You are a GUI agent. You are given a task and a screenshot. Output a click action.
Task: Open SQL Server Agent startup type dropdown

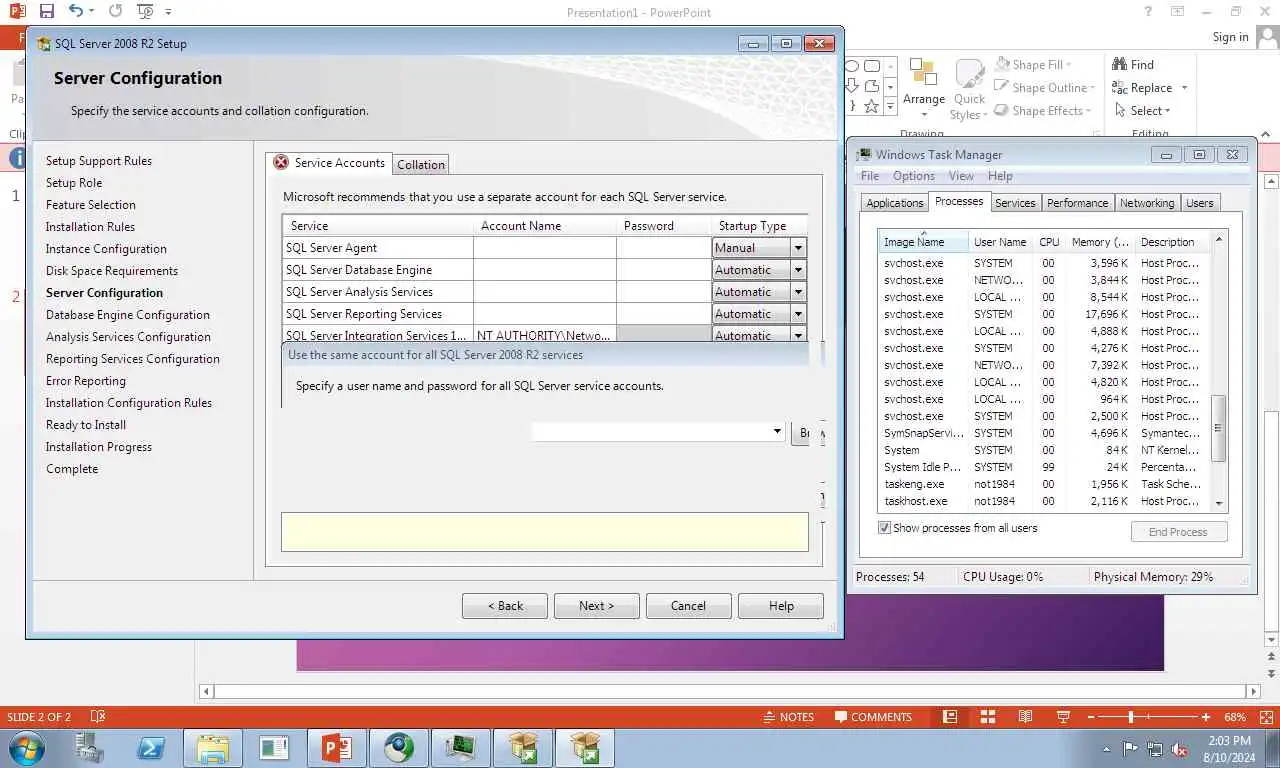798,248
